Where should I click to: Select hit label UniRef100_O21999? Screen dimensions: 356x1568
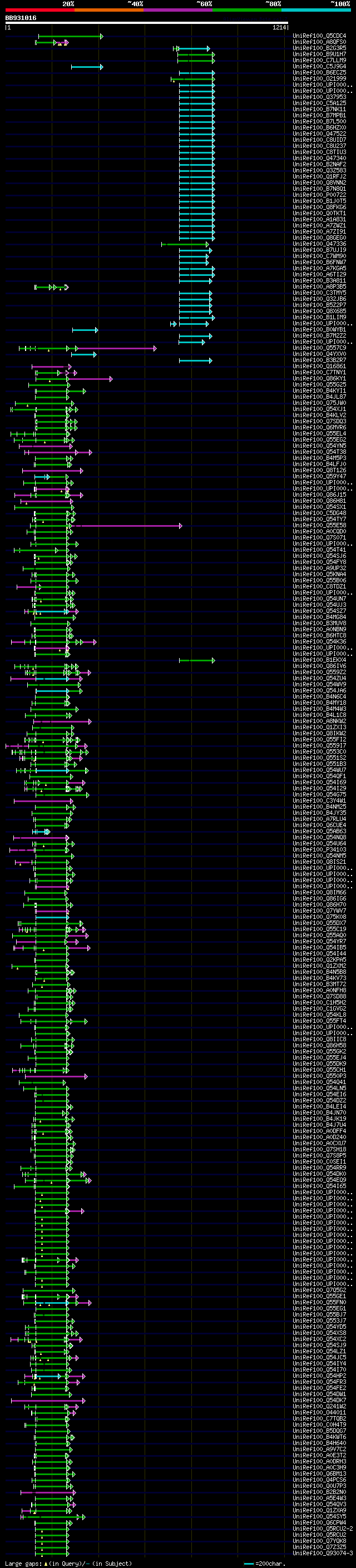[x=319, y=78]
